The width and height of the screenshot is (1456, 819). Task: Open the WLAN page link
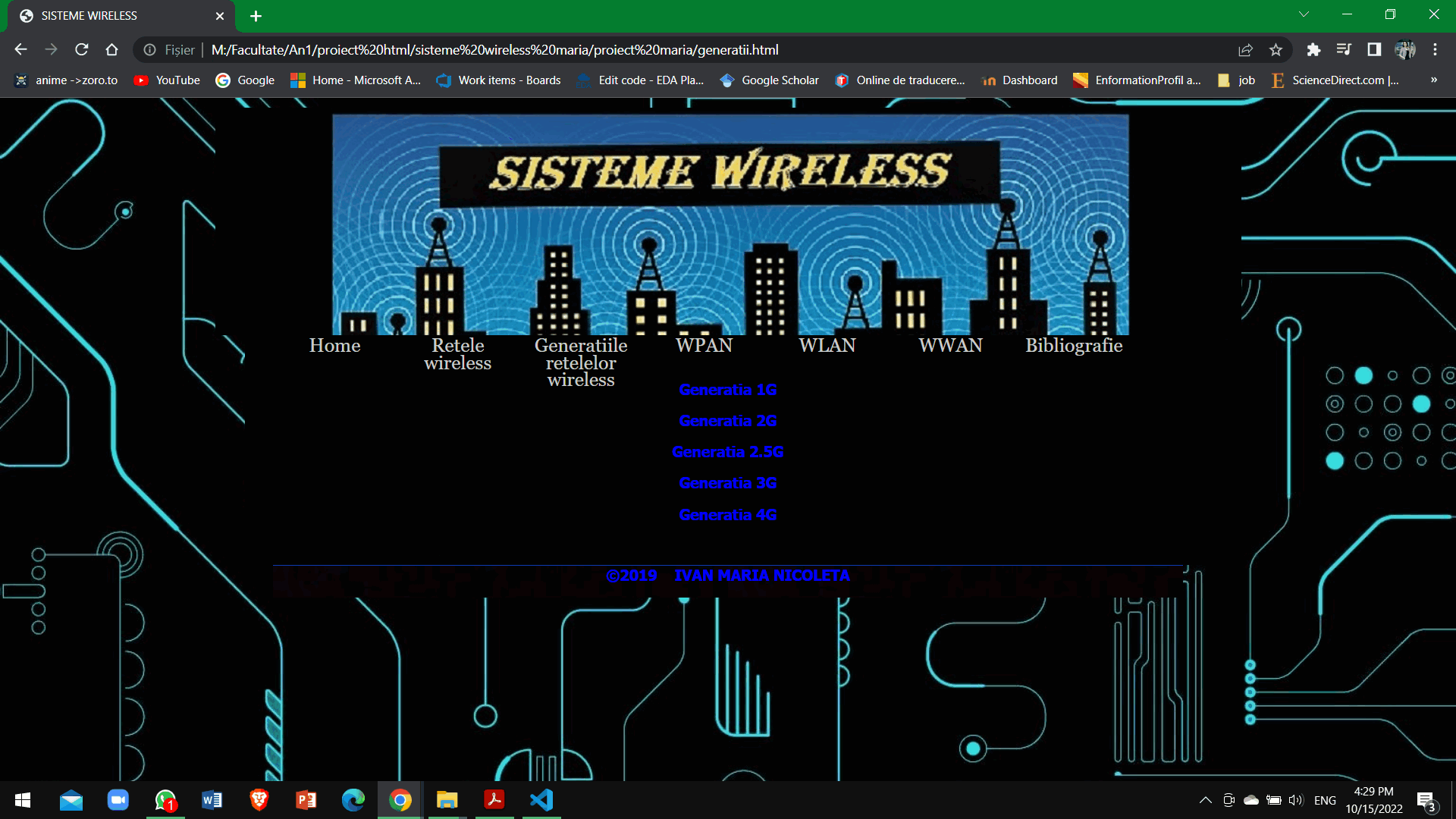click(x=827, y=346)
